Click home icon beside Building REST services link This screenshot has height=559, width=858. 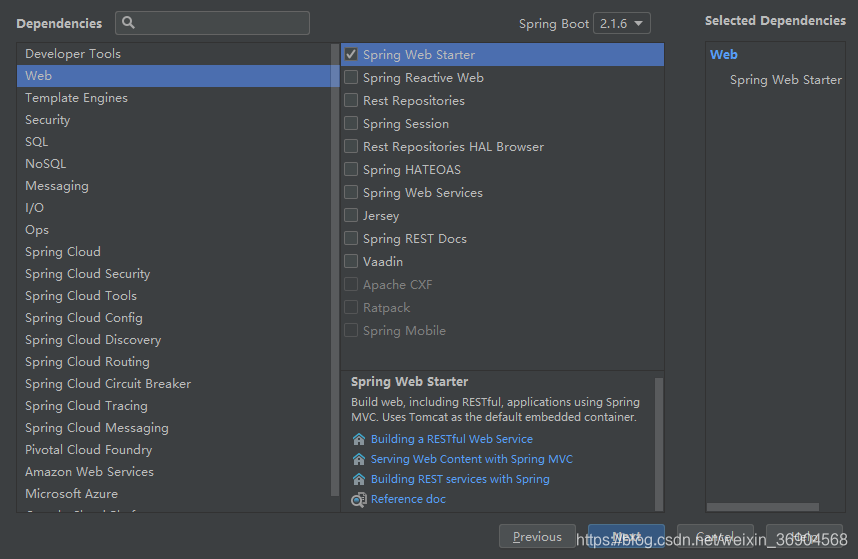(358, 479)
